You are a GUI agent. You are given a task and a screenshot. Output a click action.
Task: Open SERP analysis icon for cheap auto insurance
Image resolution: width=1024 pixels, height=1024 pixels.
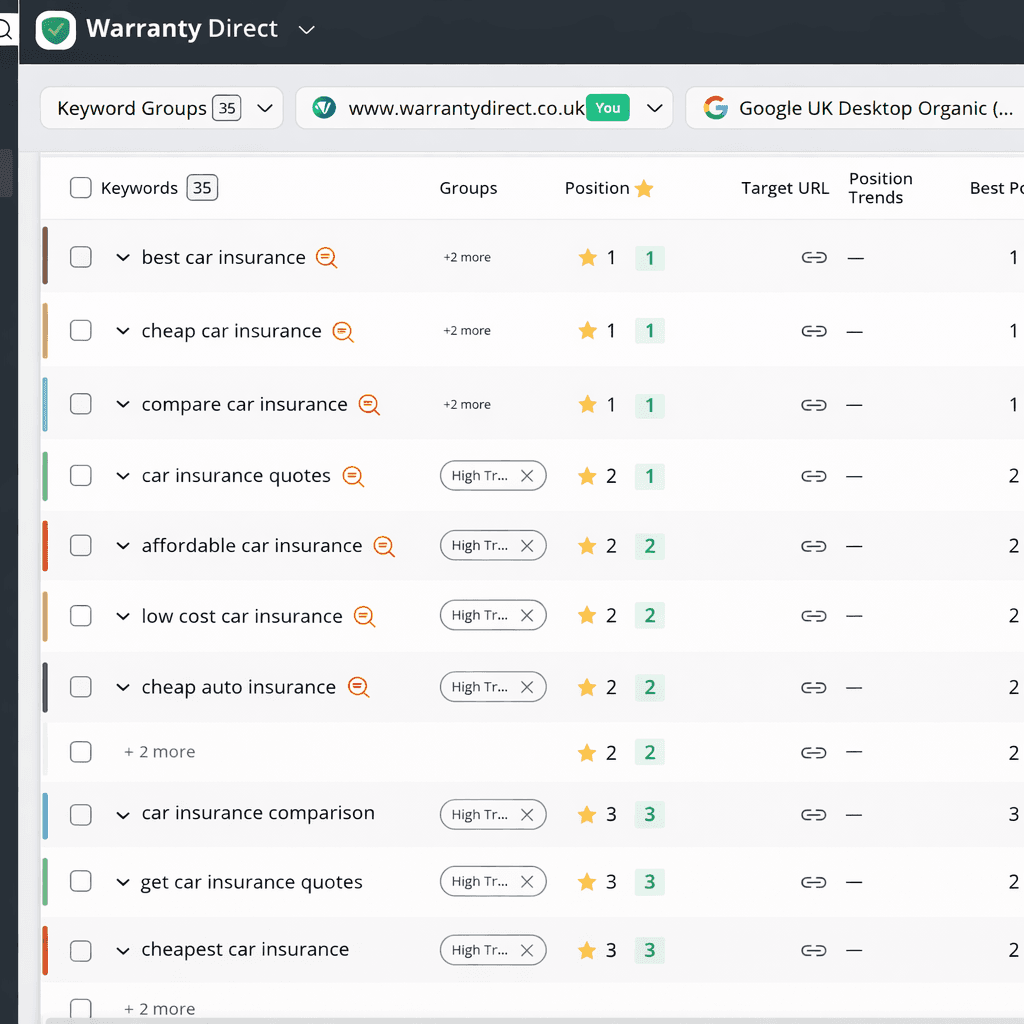359,687
